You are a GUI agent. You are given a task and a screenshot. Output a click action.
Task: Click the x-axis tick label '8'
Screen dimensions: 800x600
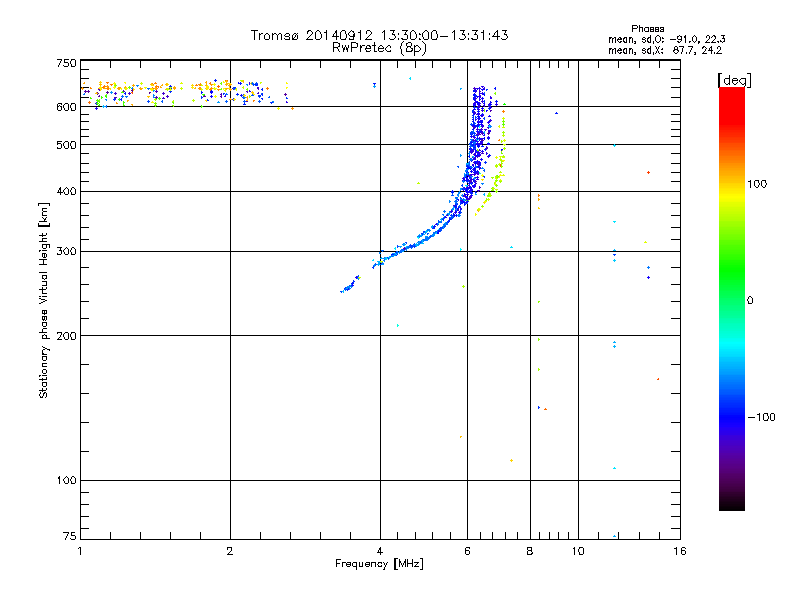[x=530, y=551]
